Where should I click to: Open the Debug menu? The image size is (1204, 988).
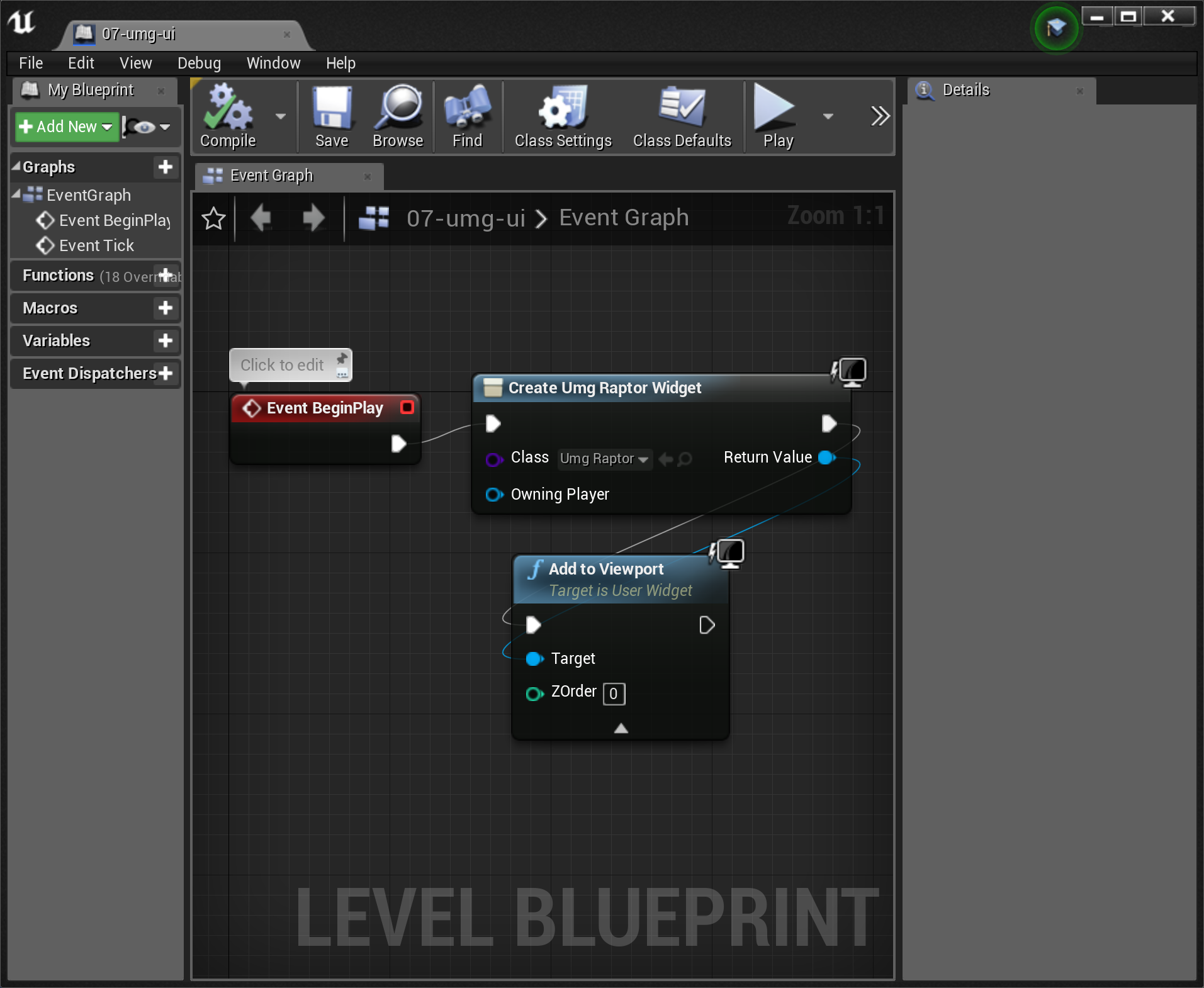(199, 64)
